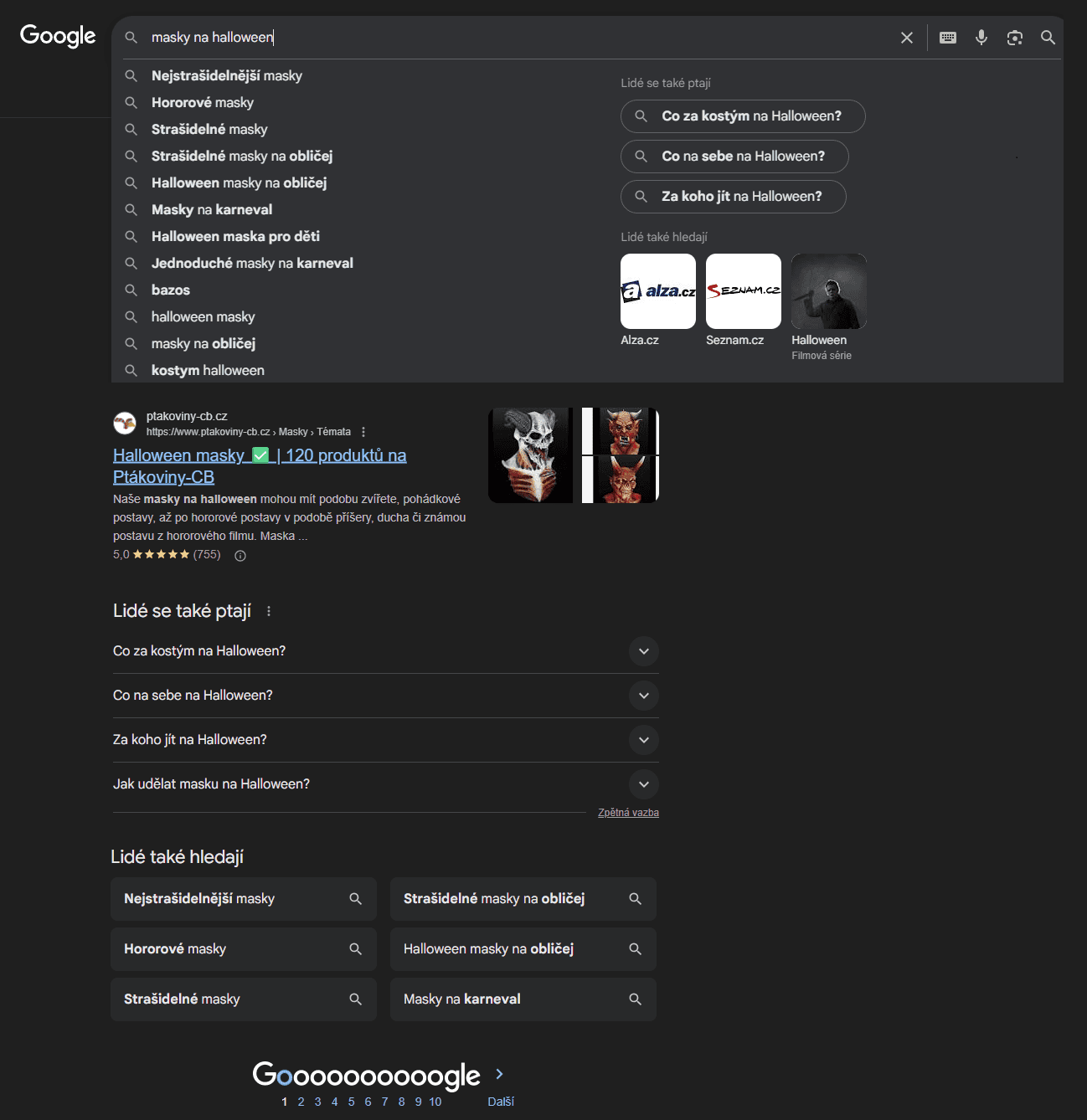Start voice search with the microphone icon

tap(981, 38)
